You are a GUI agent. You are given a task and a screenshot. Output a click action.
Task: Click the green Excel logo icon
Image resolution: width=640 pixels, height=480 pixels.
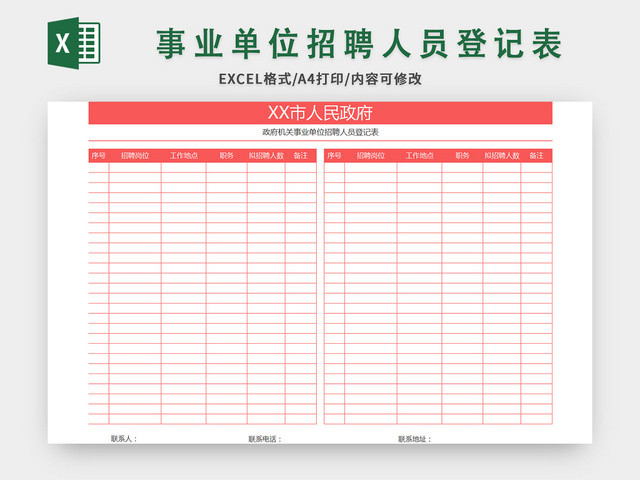[x=74, y=43]
